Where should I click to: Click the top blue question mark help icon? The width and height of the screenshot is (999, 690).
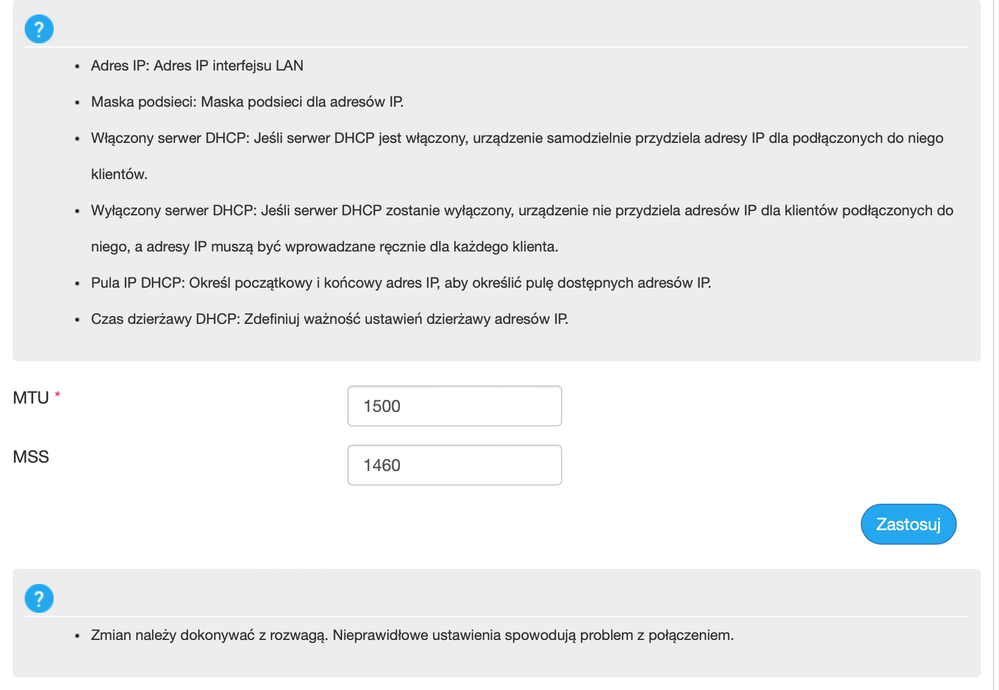click(x=39, y=29)
